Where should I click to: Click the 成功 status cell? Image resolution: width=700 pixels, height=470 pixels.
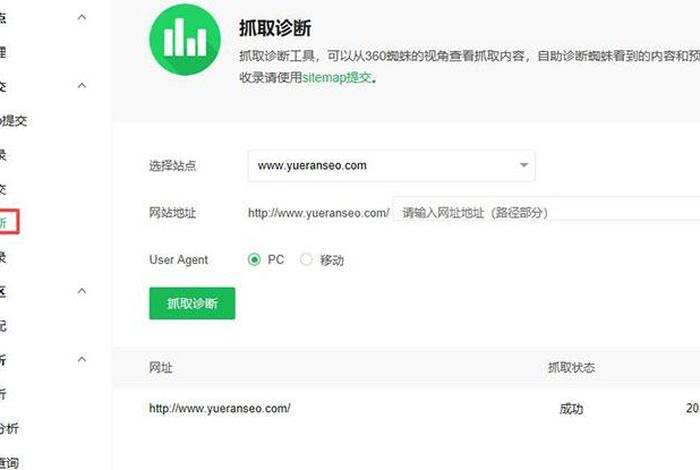(571, 408)
